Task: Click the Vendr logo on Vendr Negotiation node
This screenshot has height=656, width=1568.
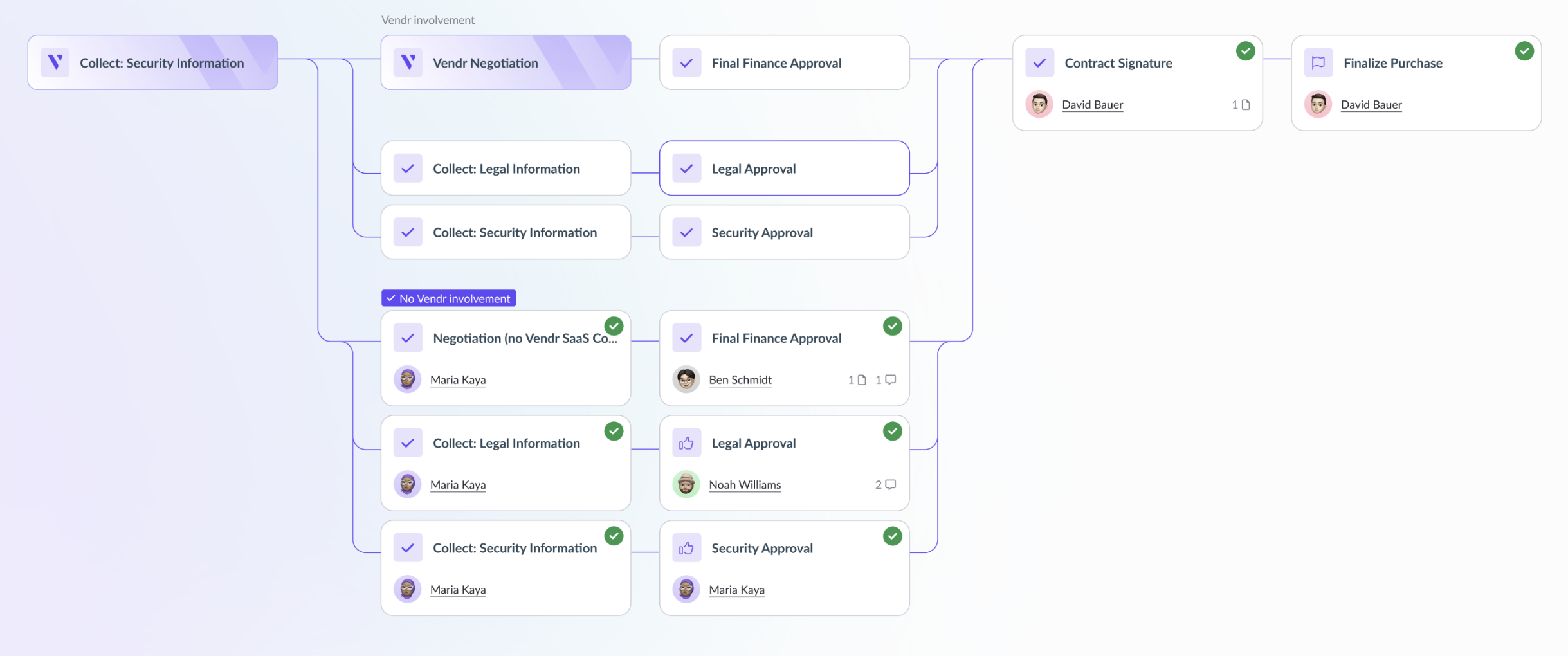Action: [x=408, y=62]
